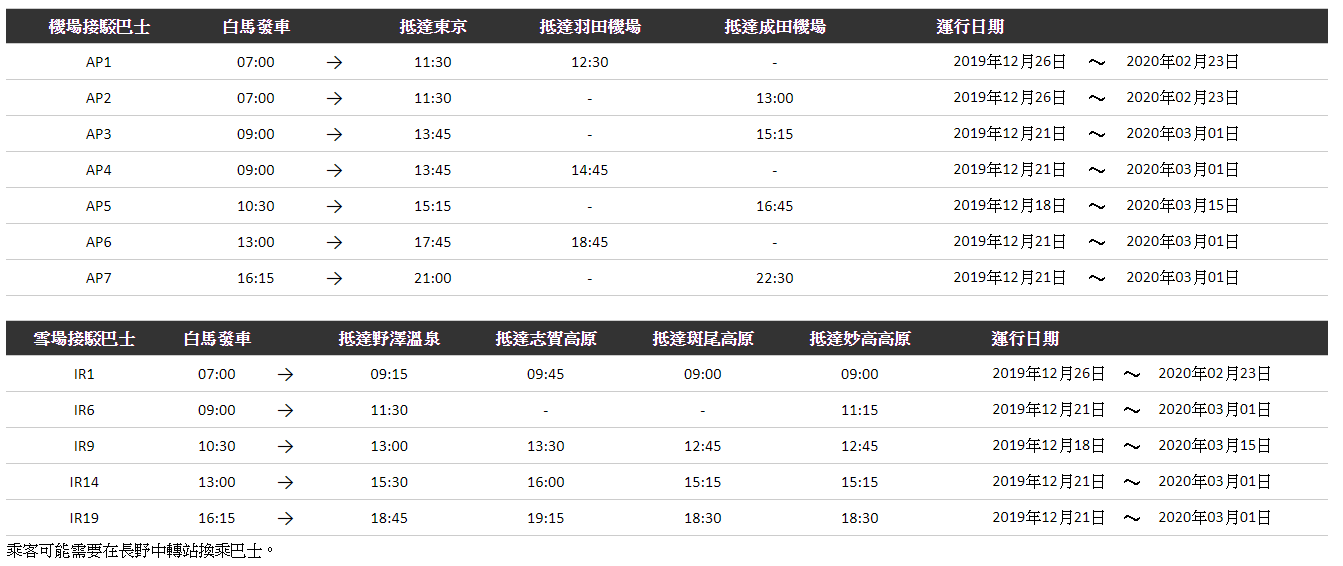Click the Nagano transfer note below the tables
Screen dimensions: 1343x566
[140, 550]
